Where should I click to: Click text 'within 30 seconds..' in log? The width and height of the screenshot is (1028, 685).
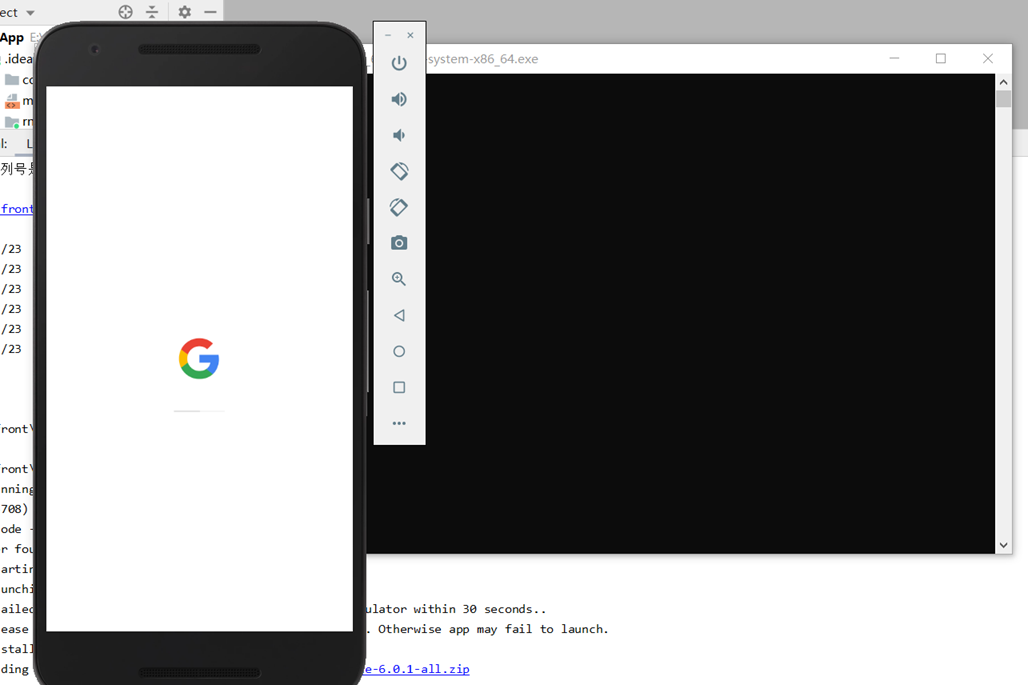(x=479, y=609)
